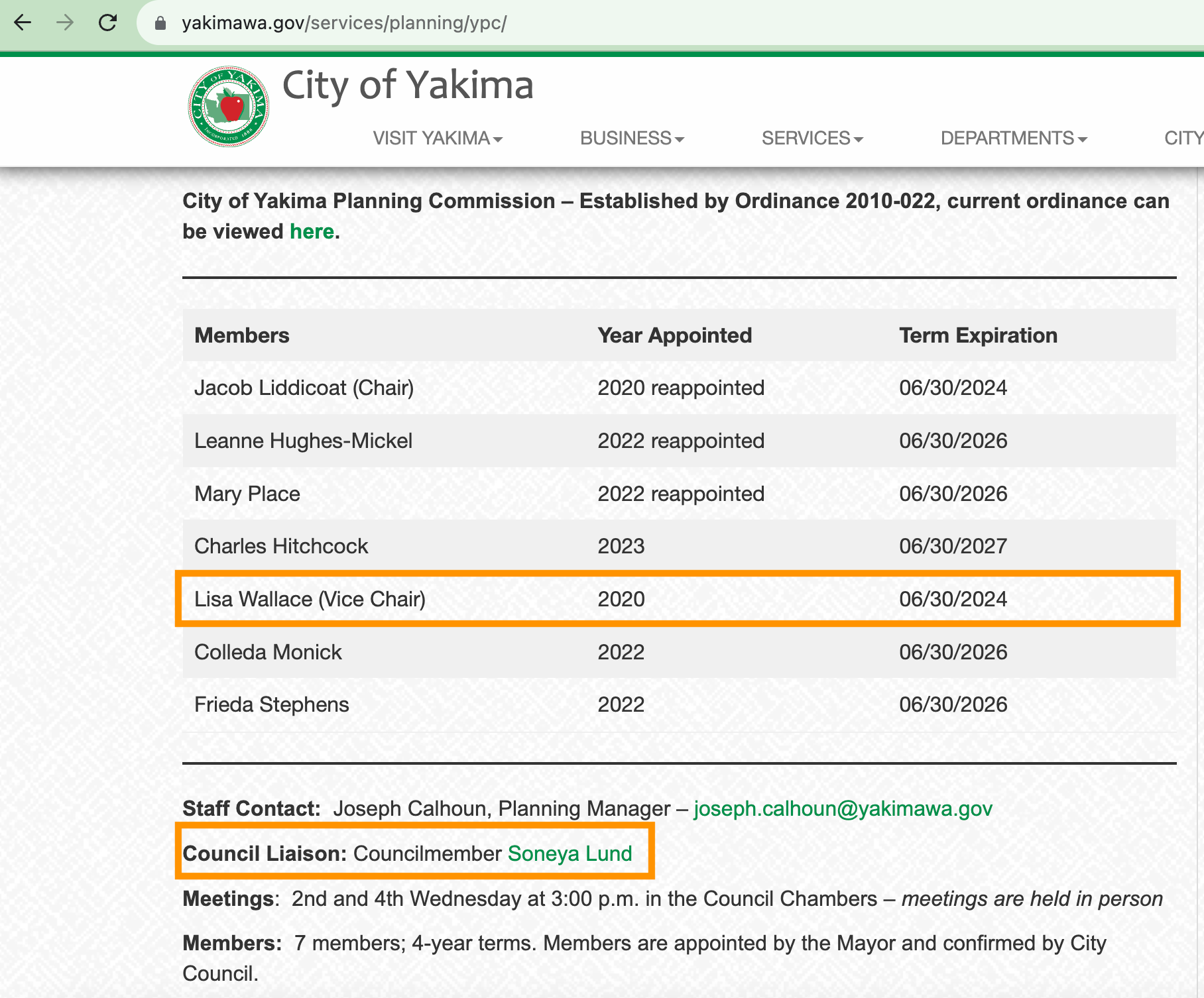Click the 'Council Liaison:' label
Image resolution: width=1204 pixels, height=998 pixels.
265,854
